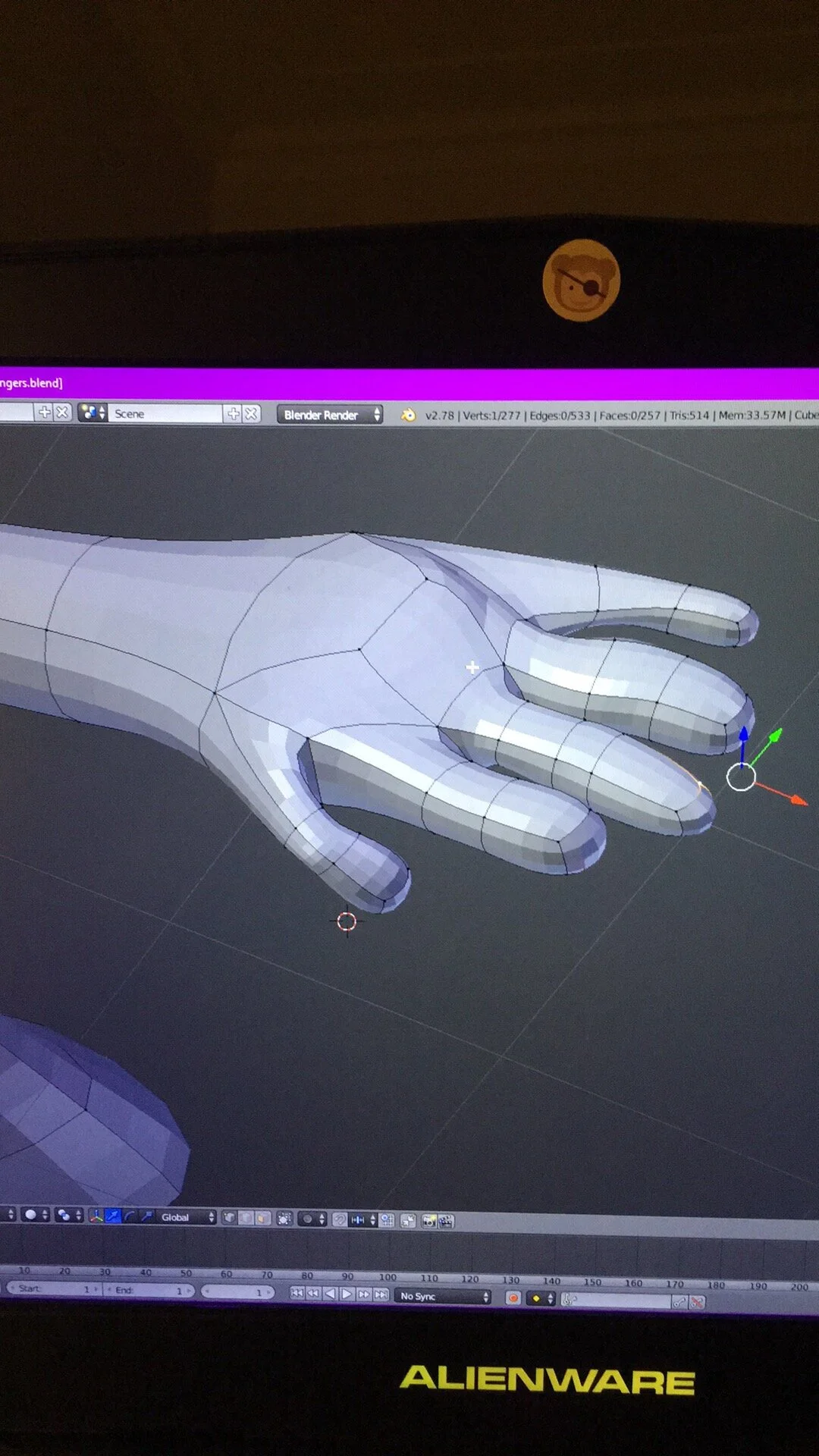Toggle limit selection to visible

pyautogui.click(x=284, y=1219)
